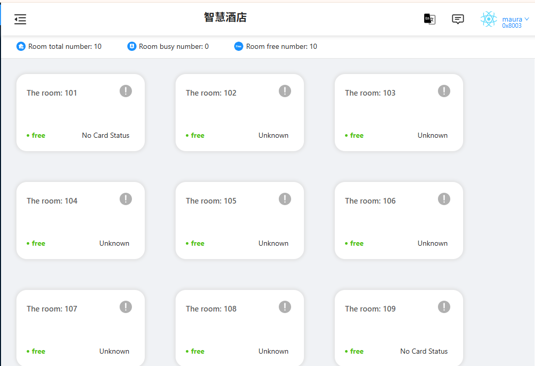Click the free status in room 104

click(x=36, y=243)
